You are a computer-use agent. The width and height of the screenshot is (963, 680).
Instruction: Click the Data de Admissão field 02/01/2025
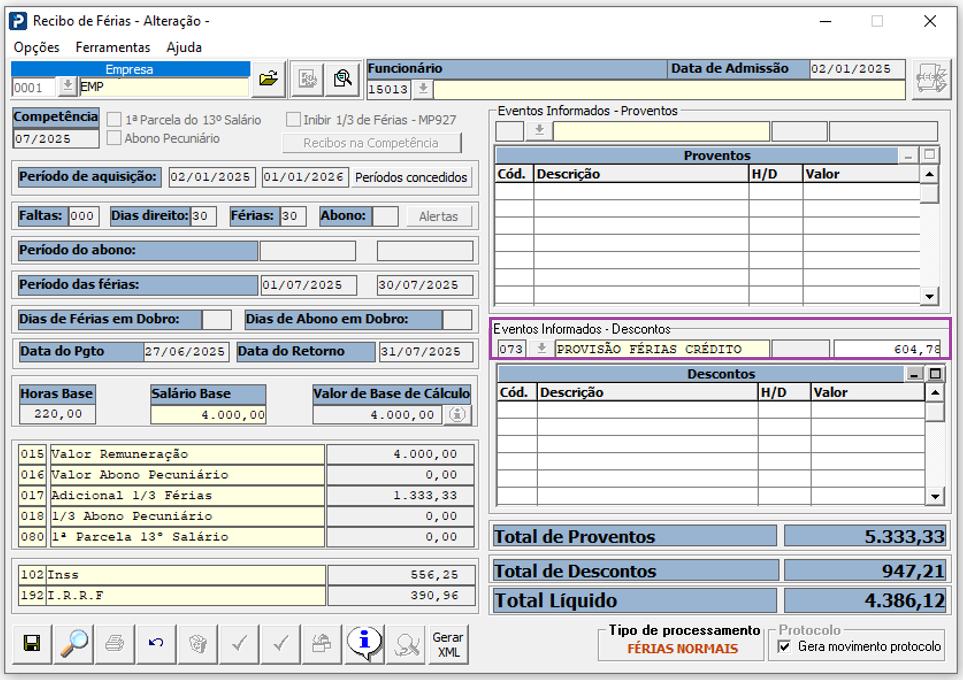(x=857, y=69)
